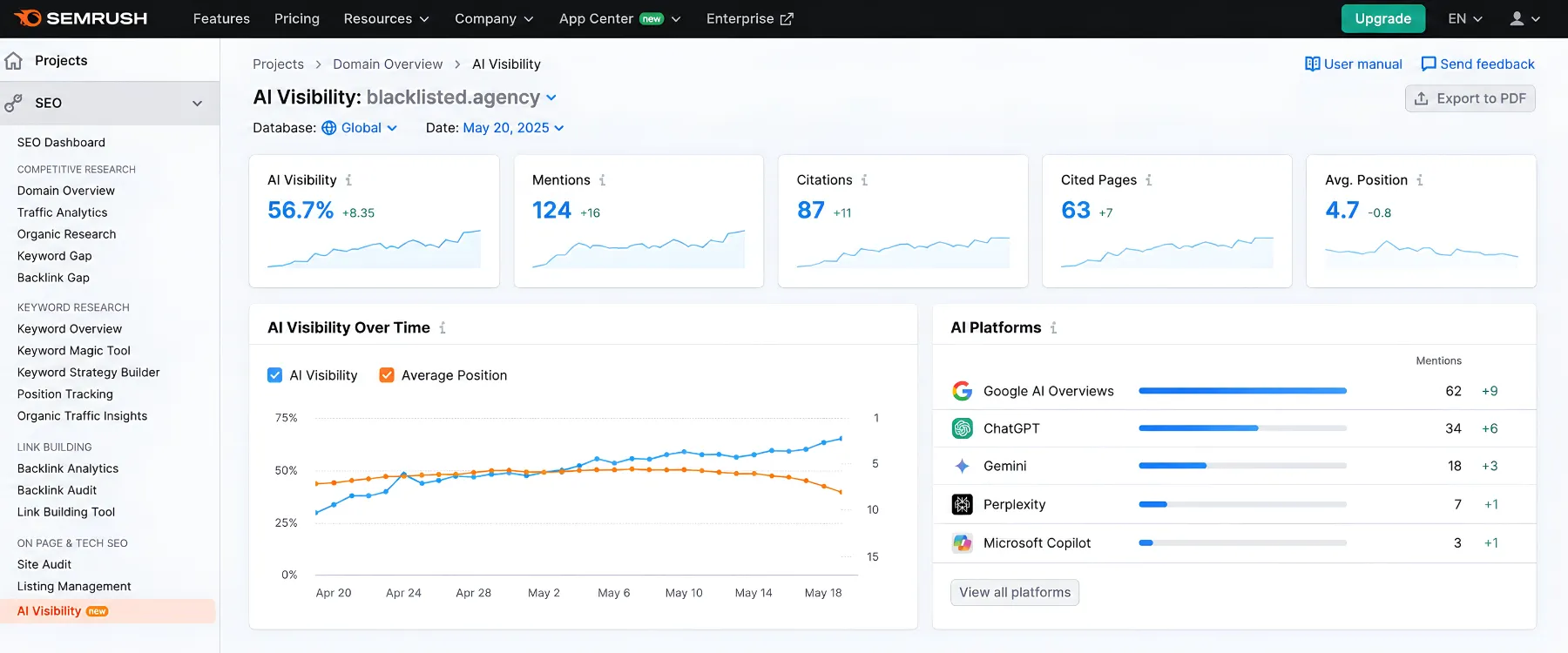Select Backlink Analytics in sidebar

[68, 468]
